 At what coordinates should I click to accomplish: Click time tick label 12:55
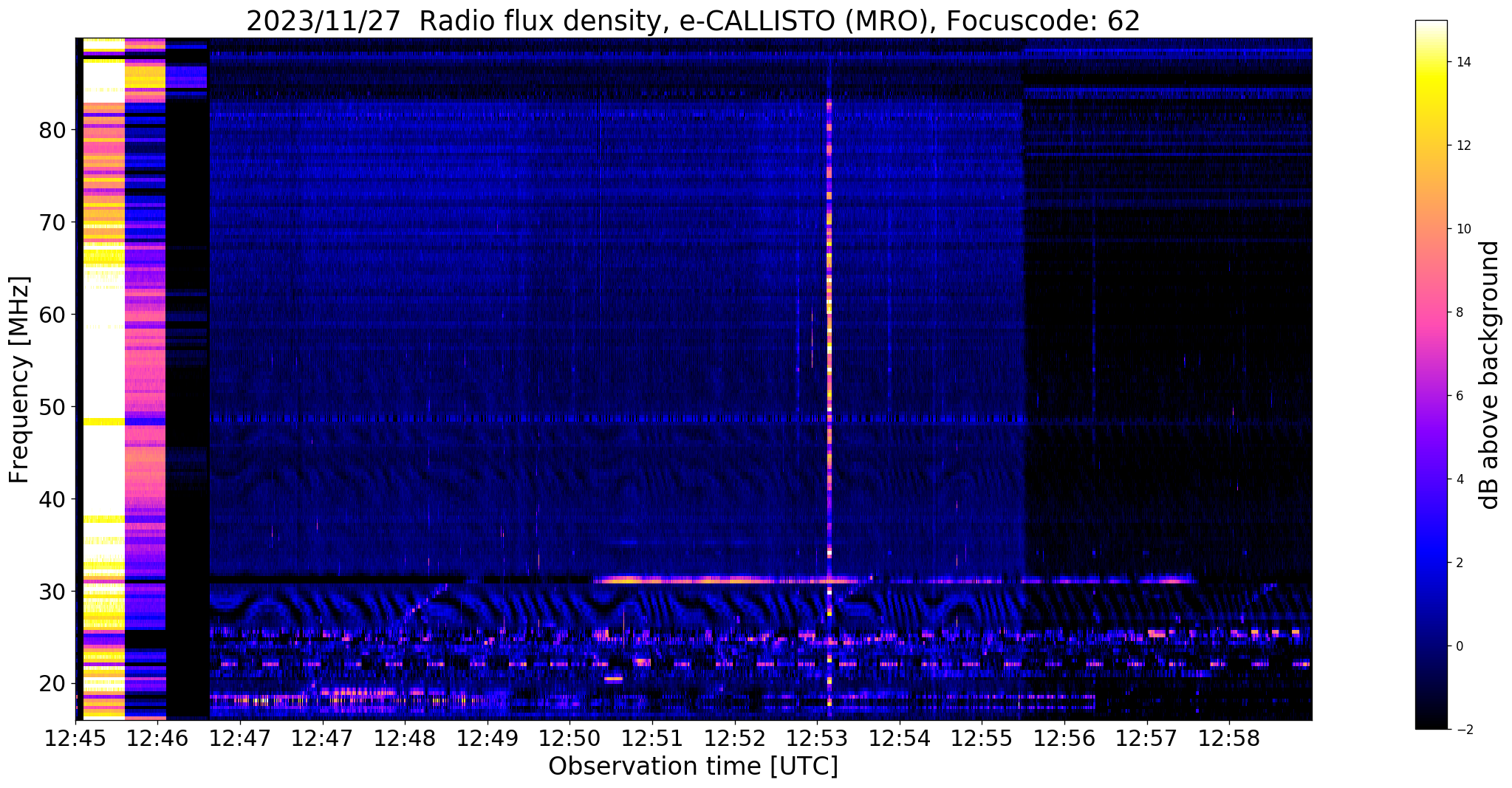click(982, 738)
